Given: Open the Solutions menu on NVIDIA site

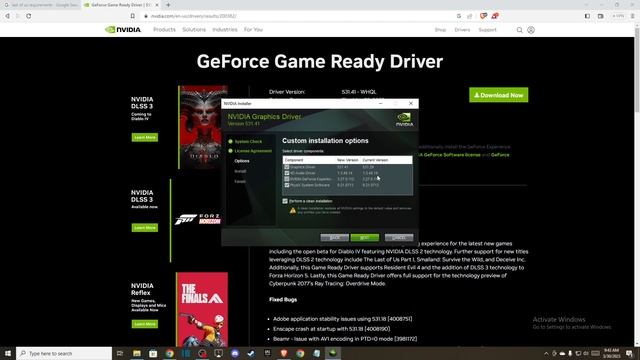Looking at the screenshot, I should [x=194, y=30].
